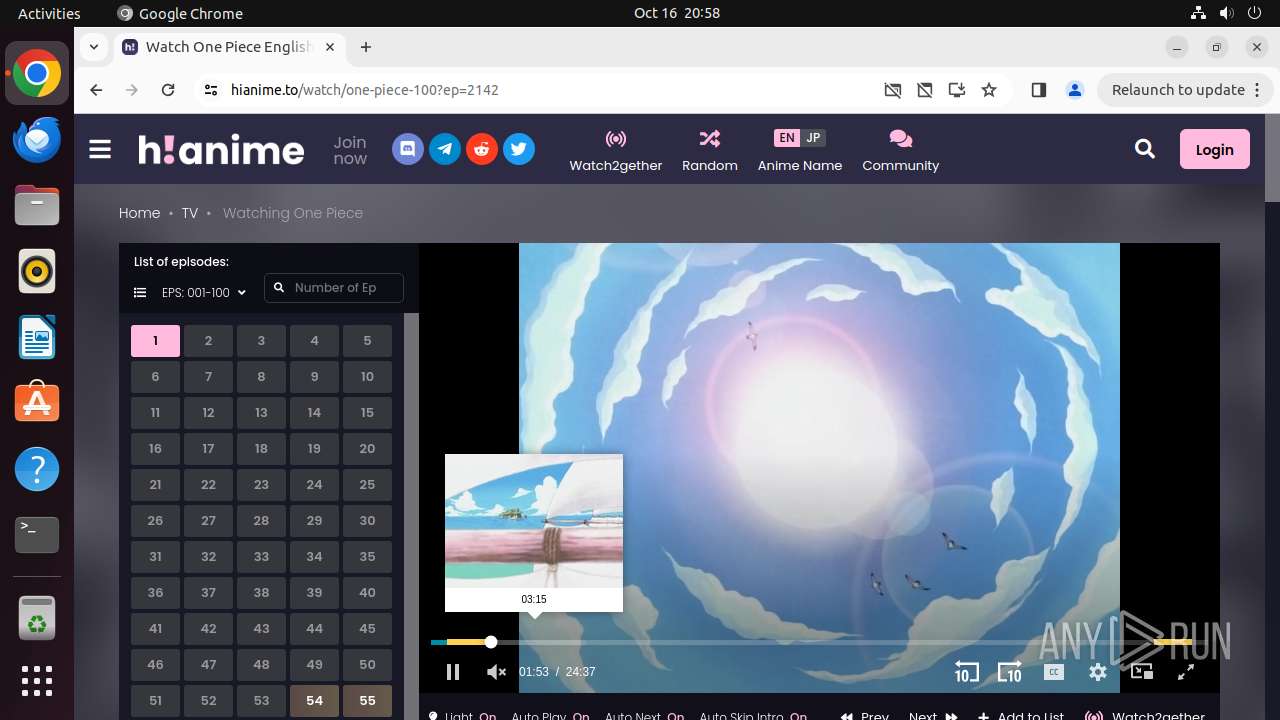Click in the Number of Ep search field
The height and width of the screenshot is (720, 1280).
click(x=334, y=288)
